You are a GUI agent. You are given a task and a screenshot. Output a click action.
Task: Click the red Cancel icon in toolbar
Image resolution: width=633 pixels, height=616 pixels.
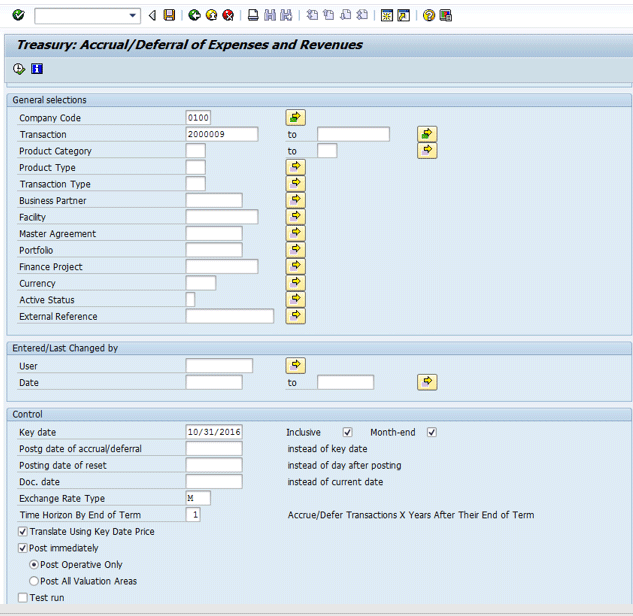pyautogui.click(x=228, y=15)
